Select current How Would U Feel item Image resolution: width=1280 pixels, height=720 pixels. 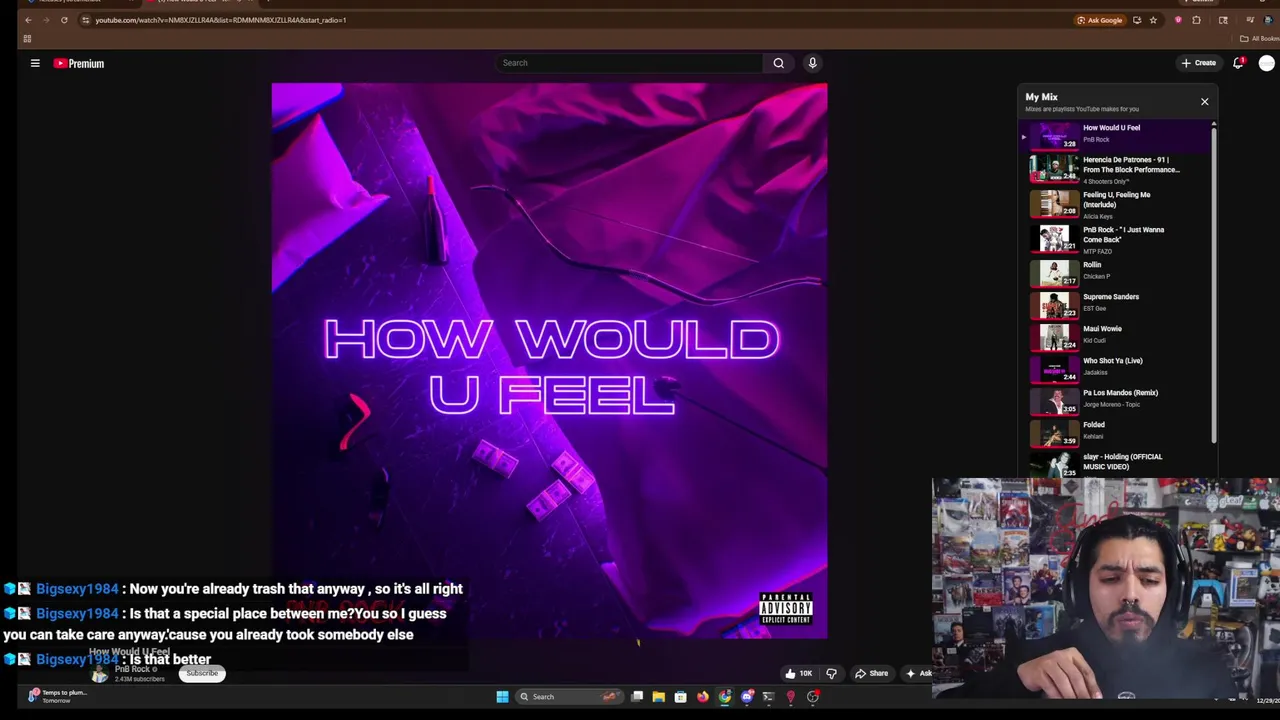pos(1115,134)
